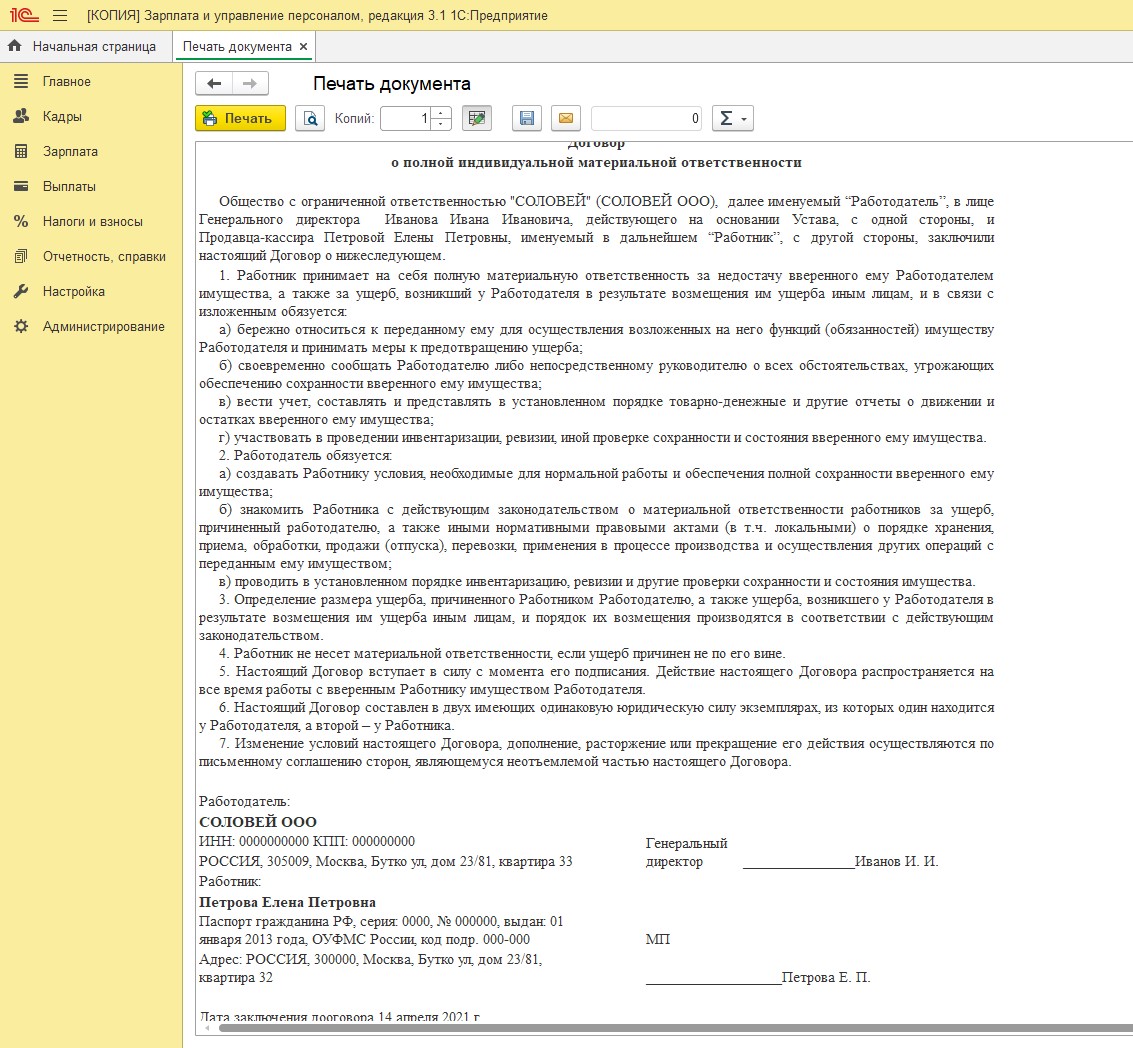Viewport: 1133px width, 1048px height.
Task: Open the Кадры section
Action: point(62,116)
